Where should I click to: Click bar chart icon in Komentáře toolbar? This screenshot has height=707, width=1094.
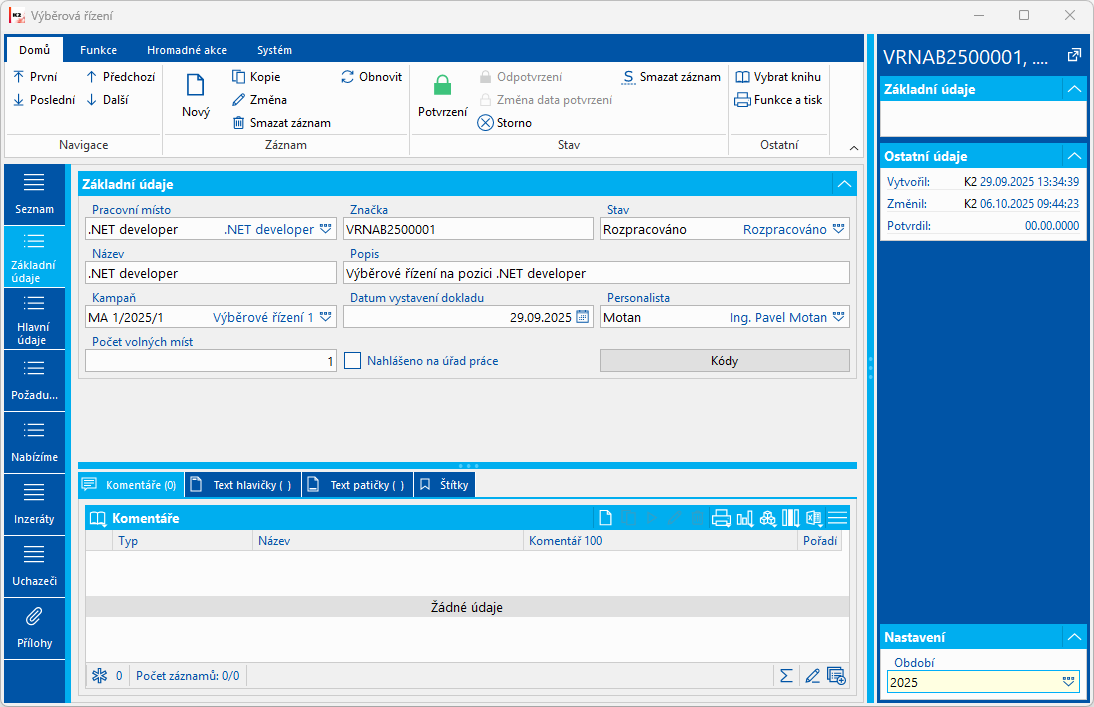pyautogui.click(x=744, y=519)
